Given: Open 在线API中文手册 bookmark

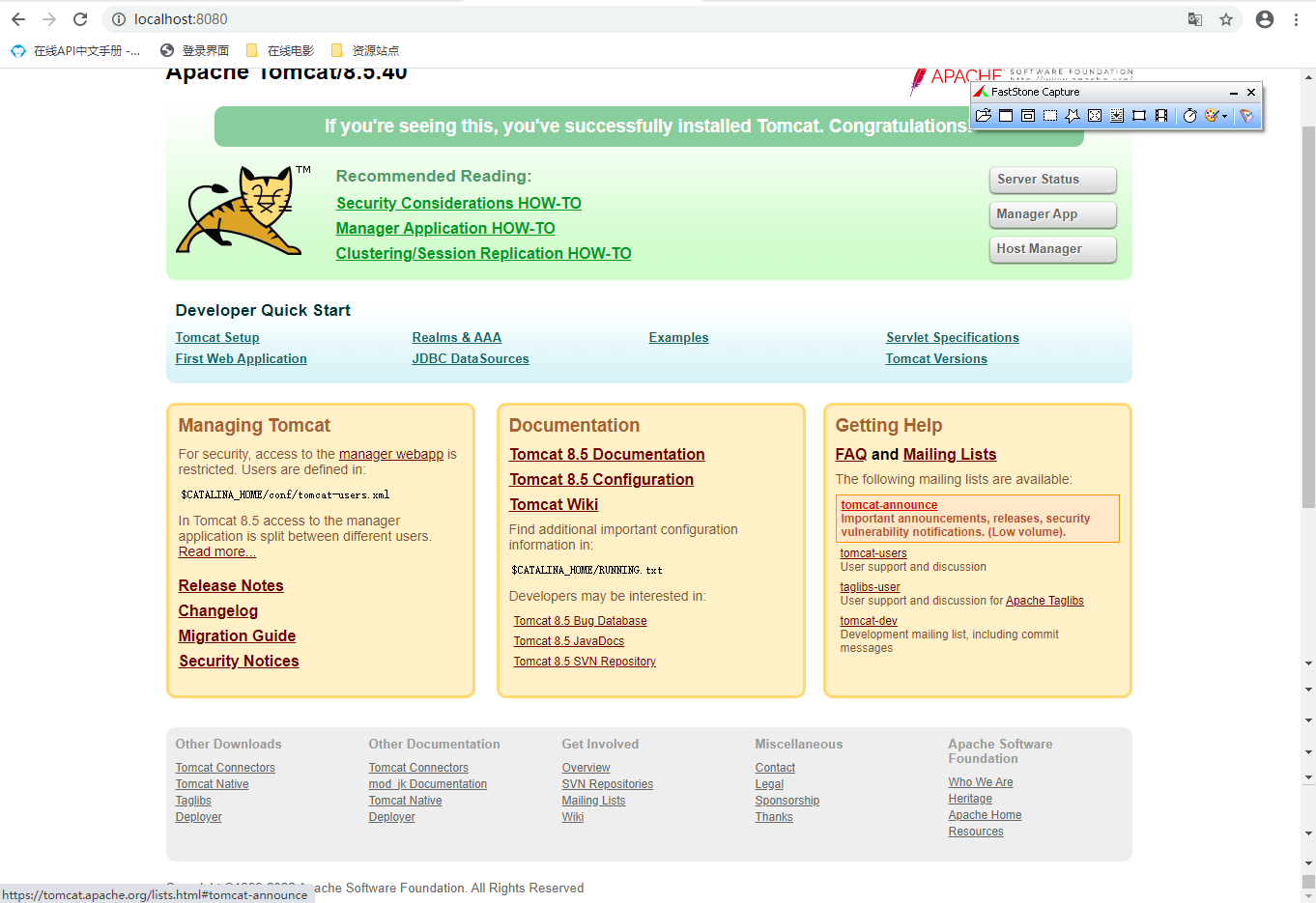Looking at the screenshot, I should (x=75, y=50).
